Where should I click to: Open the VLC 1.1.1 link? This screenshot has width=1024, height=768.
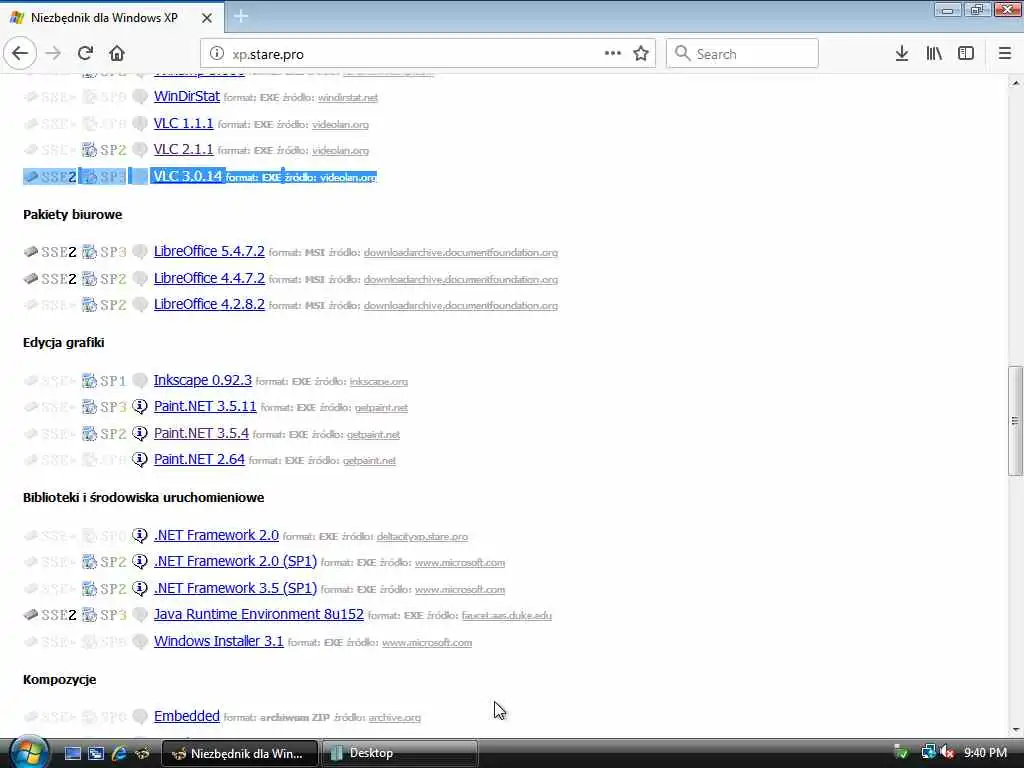coord(184,123)
